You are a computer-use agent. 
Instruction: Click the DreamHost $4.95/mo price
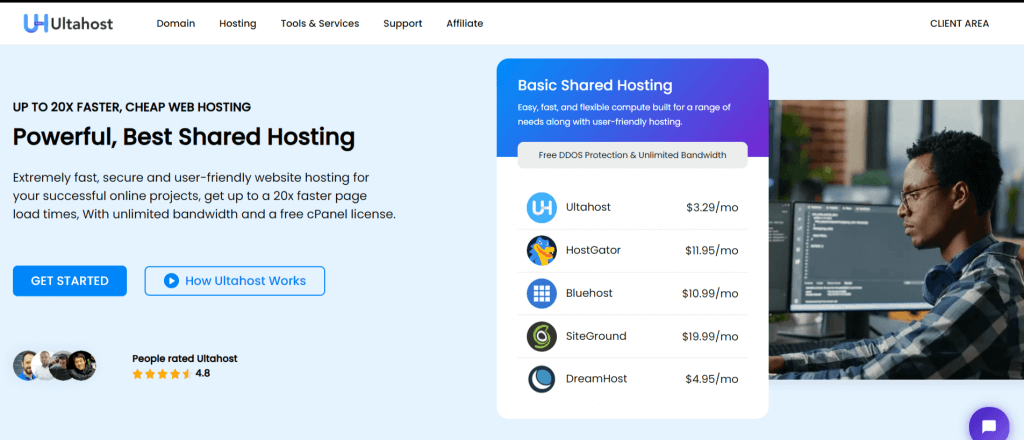point(712,379)
